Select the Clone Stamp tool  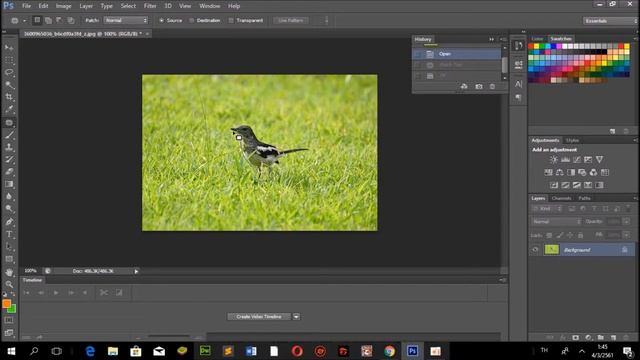pos(9,147)
